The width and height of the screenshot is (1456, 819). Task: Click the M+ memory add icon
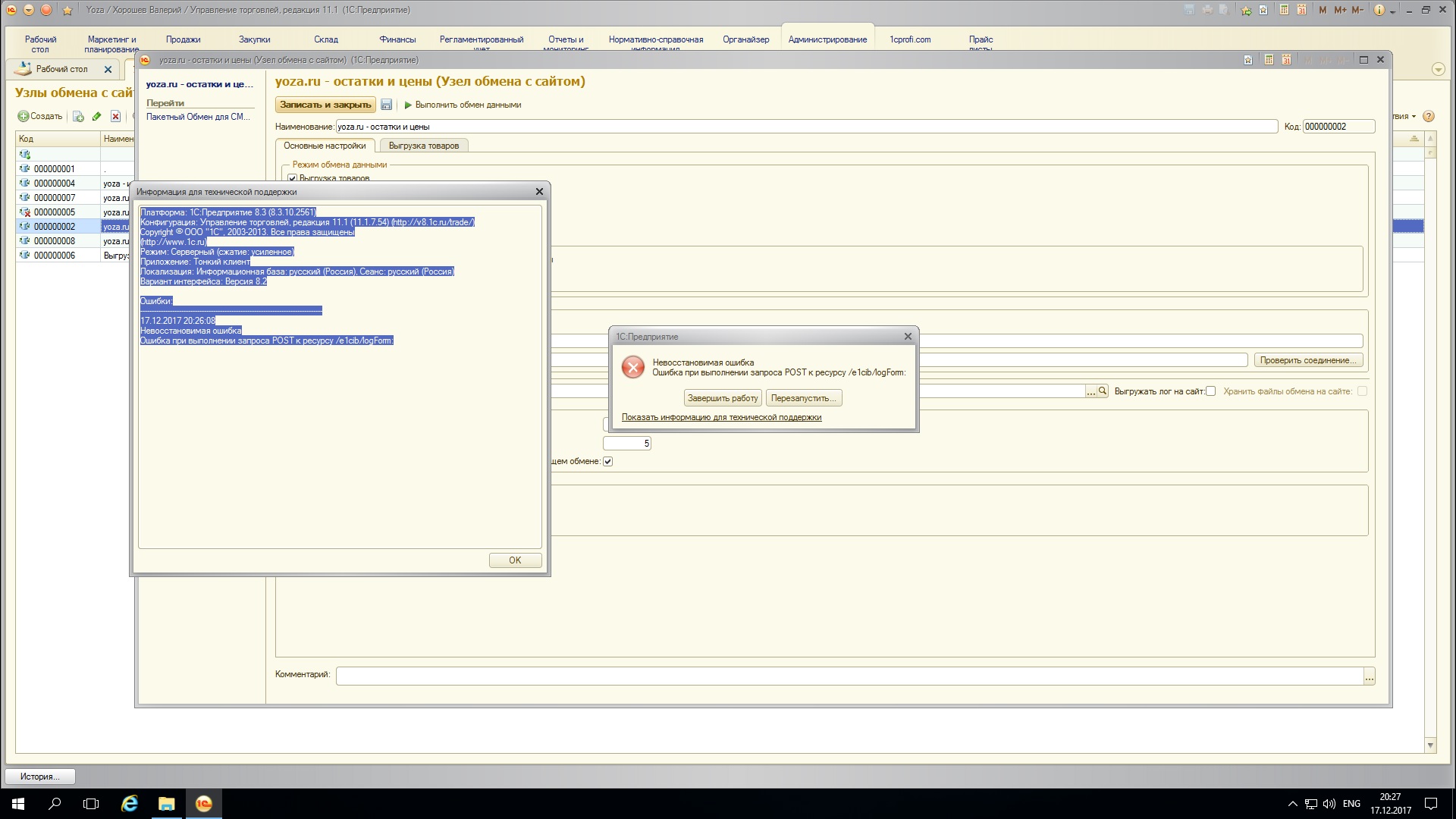pos(1340,10)
